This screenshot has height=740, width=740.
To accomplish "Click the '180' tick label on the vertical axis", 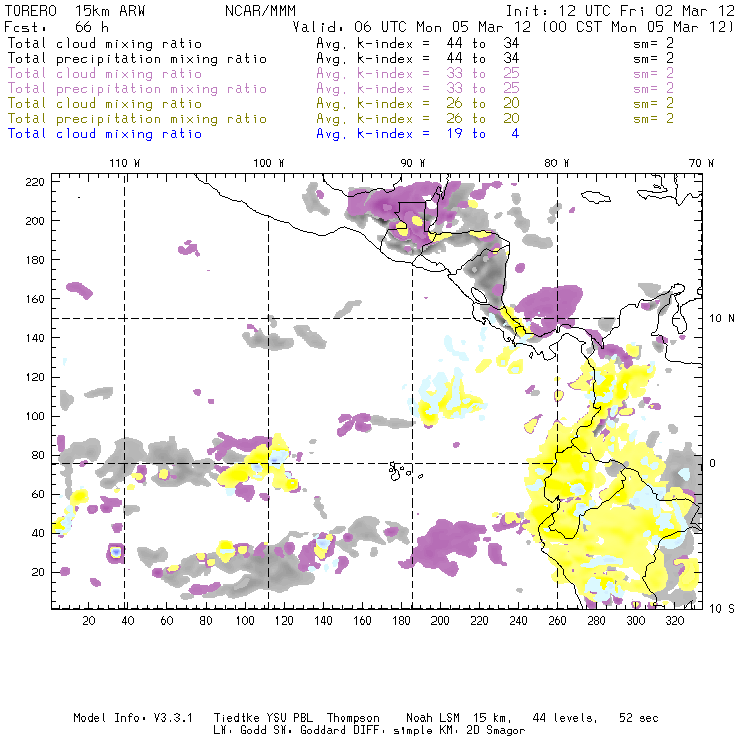I will [35, 260].
